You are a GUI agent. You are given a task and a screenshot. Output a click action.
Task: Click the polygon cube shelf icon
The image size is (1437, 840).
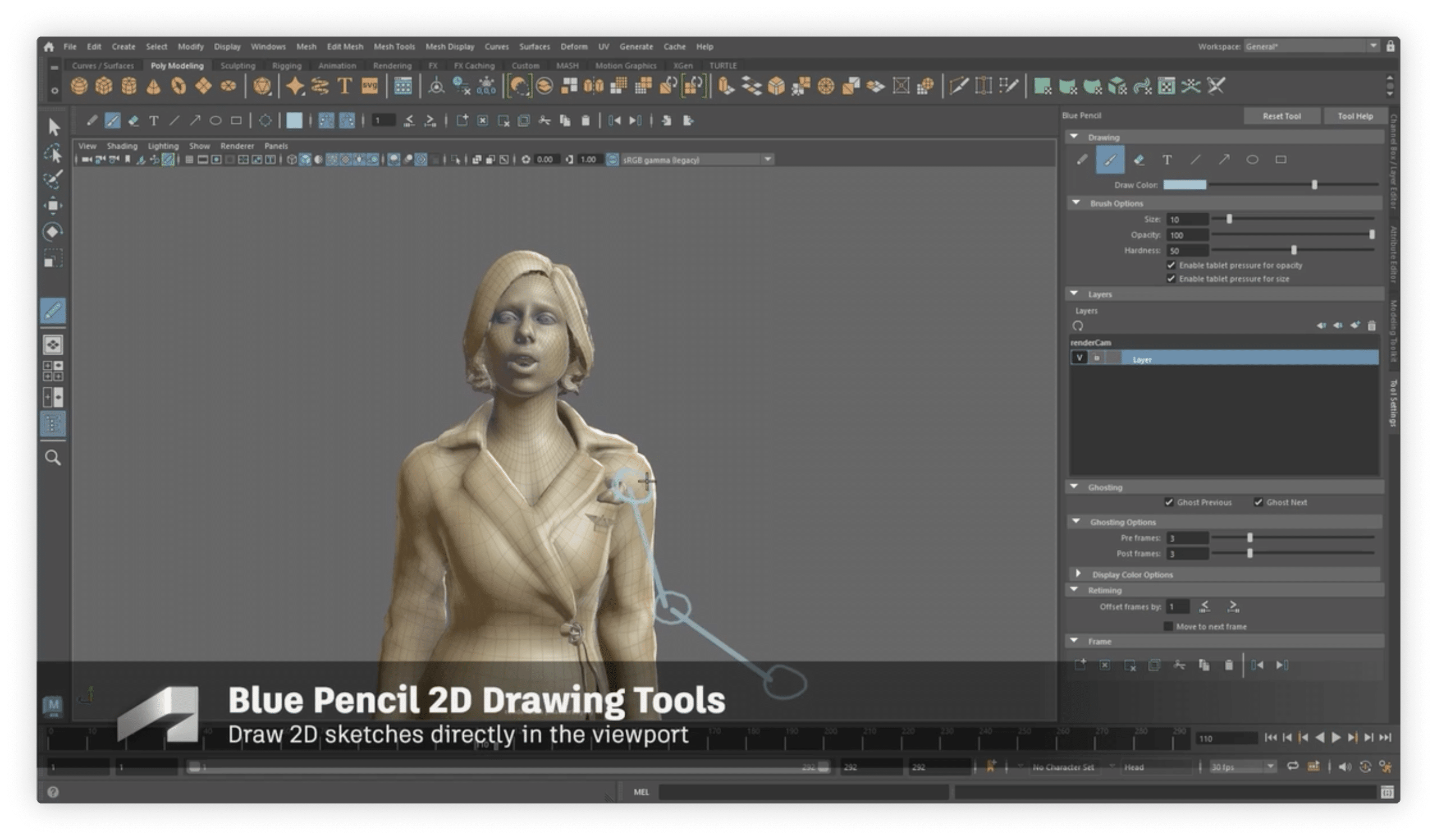[104, 86]
